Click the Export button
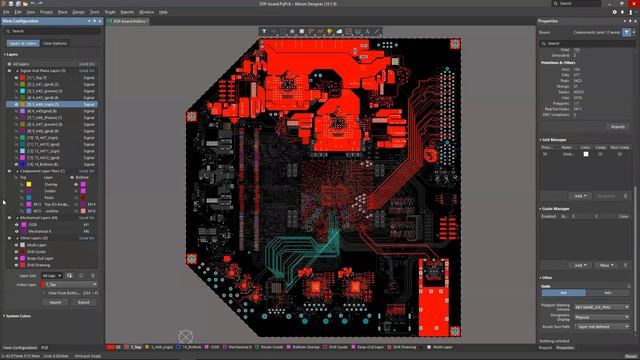The image size is (640, 360). point(84,302)
